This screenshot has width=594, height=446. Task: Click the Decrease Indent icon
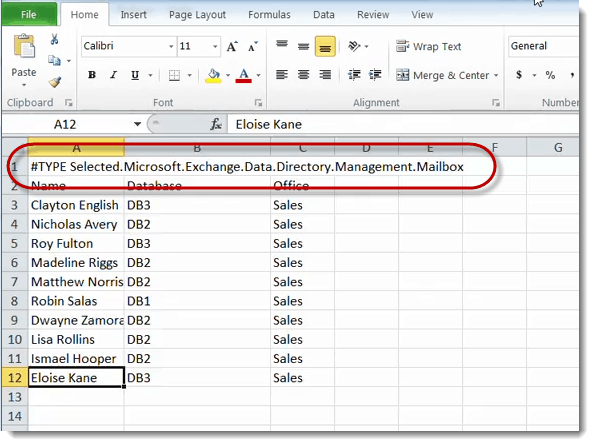[354, 75]
